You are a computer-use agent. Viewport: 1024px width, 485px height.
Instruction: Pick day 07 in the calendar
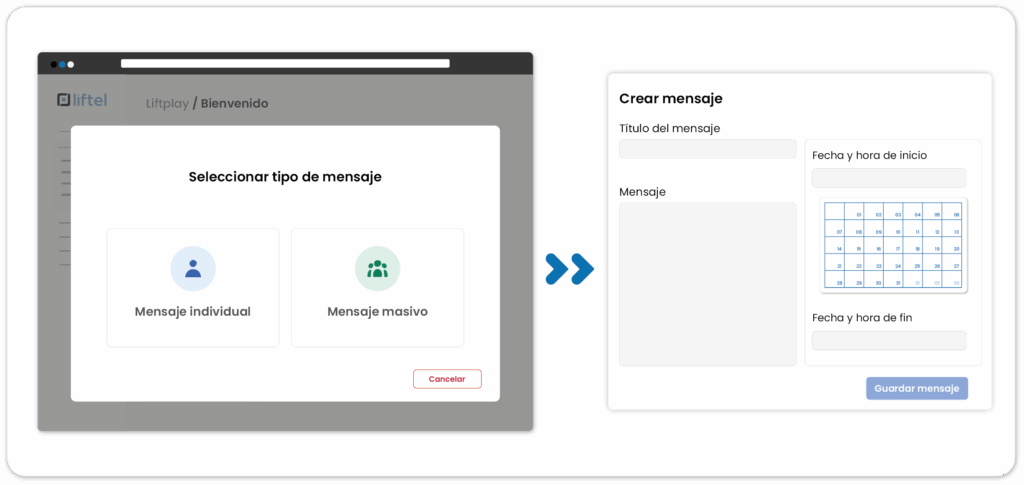(x=835, y=228)
